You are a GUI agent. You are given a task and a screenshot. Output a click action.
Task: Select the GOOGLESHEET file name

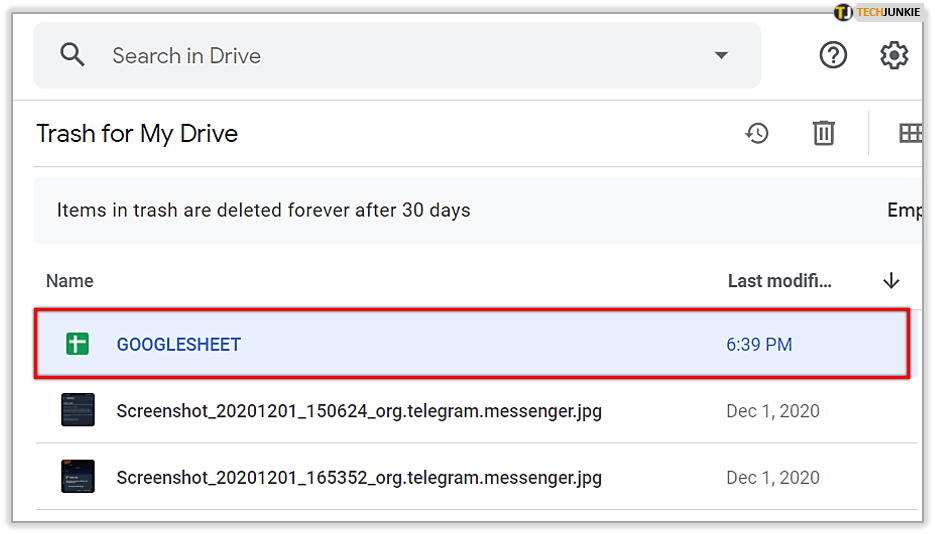(179, 345)
